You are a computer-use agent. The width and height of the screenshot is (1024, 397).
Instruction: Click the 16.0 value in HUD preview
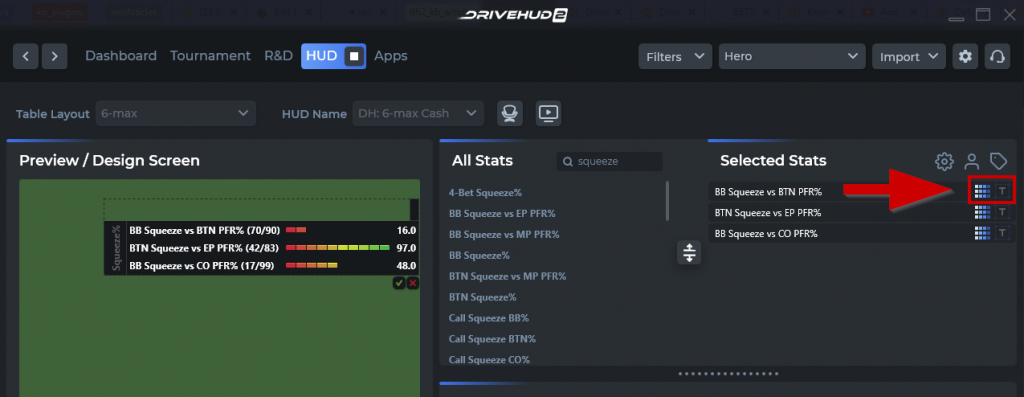coord(406,230)
